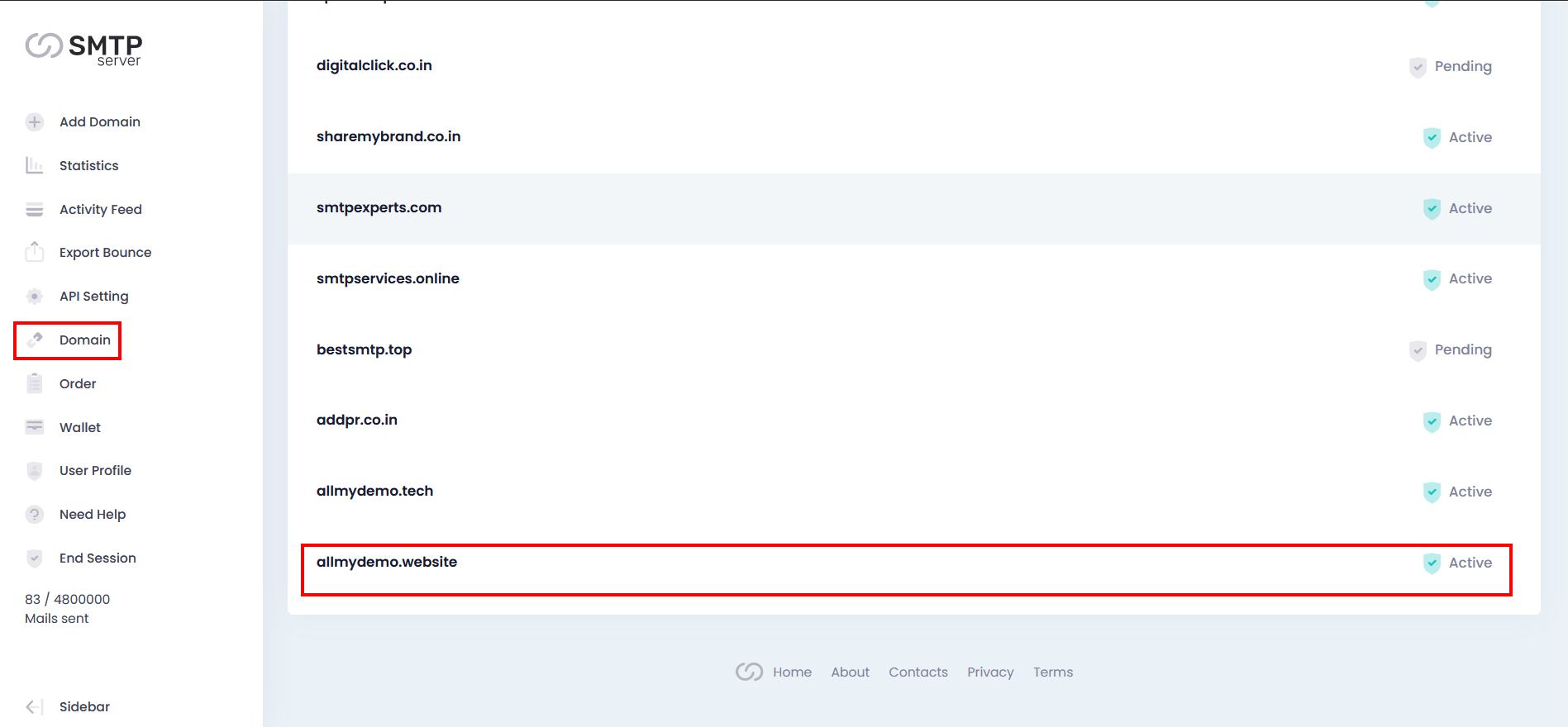Follow the Privacy link in the footer

(x=990, y=672)
